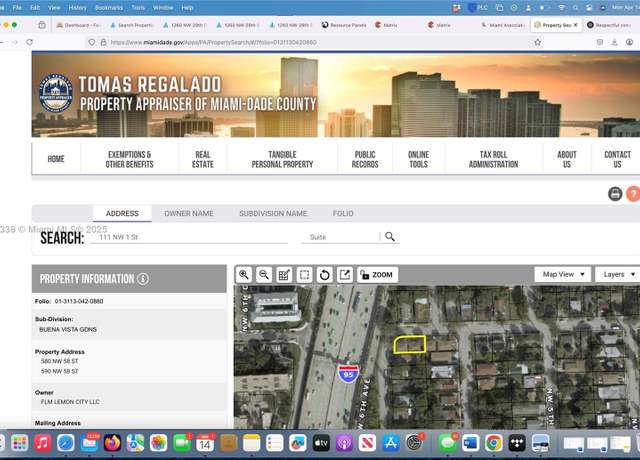Open the HOME navigation item
Screen dimensions: 640x460
(x=56, y=159)
